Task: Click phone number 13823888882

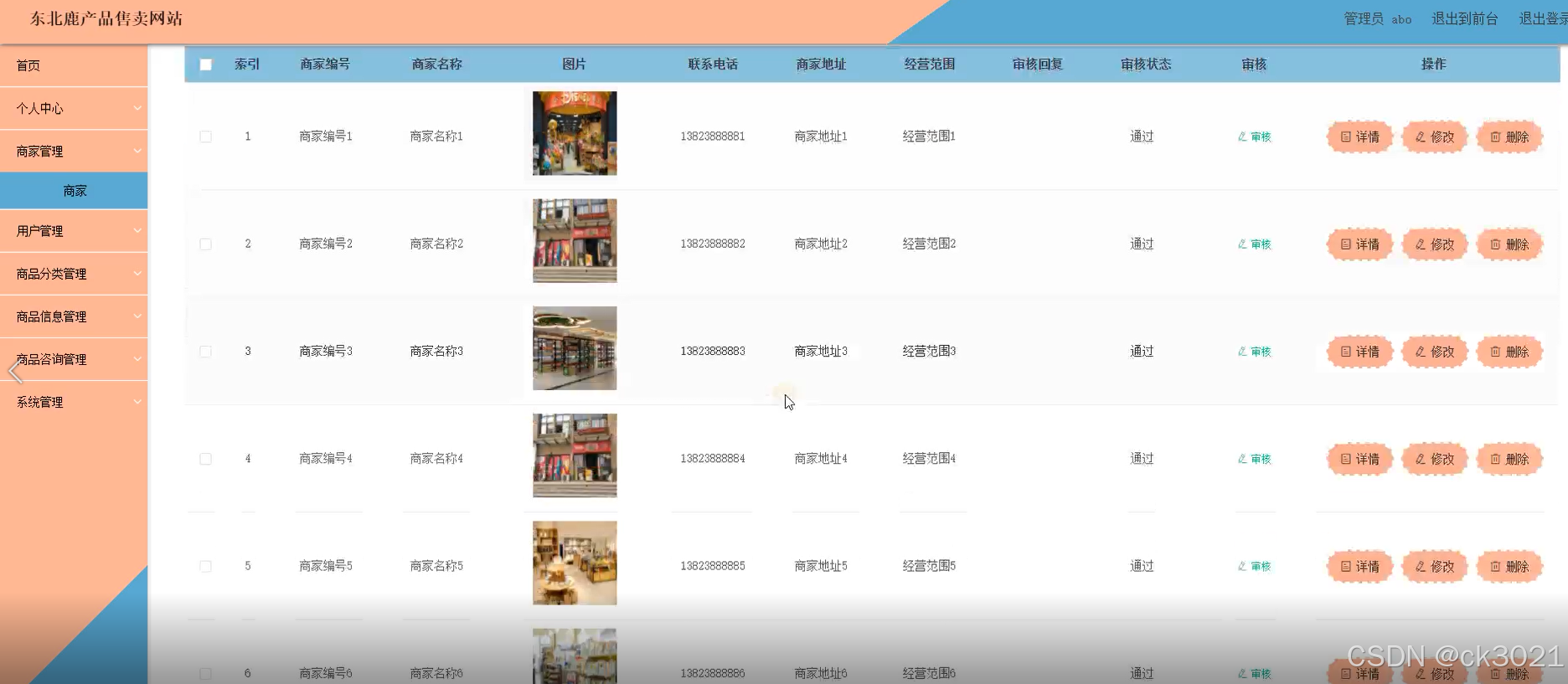Action: pos(713,244)
